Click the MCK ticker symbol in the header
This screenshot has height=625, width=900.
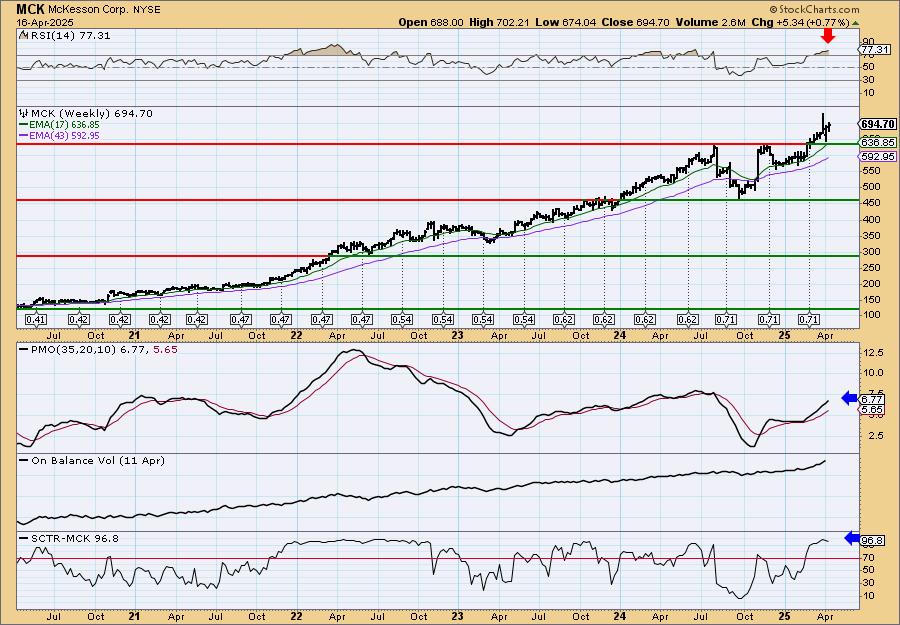click(30, 9)
